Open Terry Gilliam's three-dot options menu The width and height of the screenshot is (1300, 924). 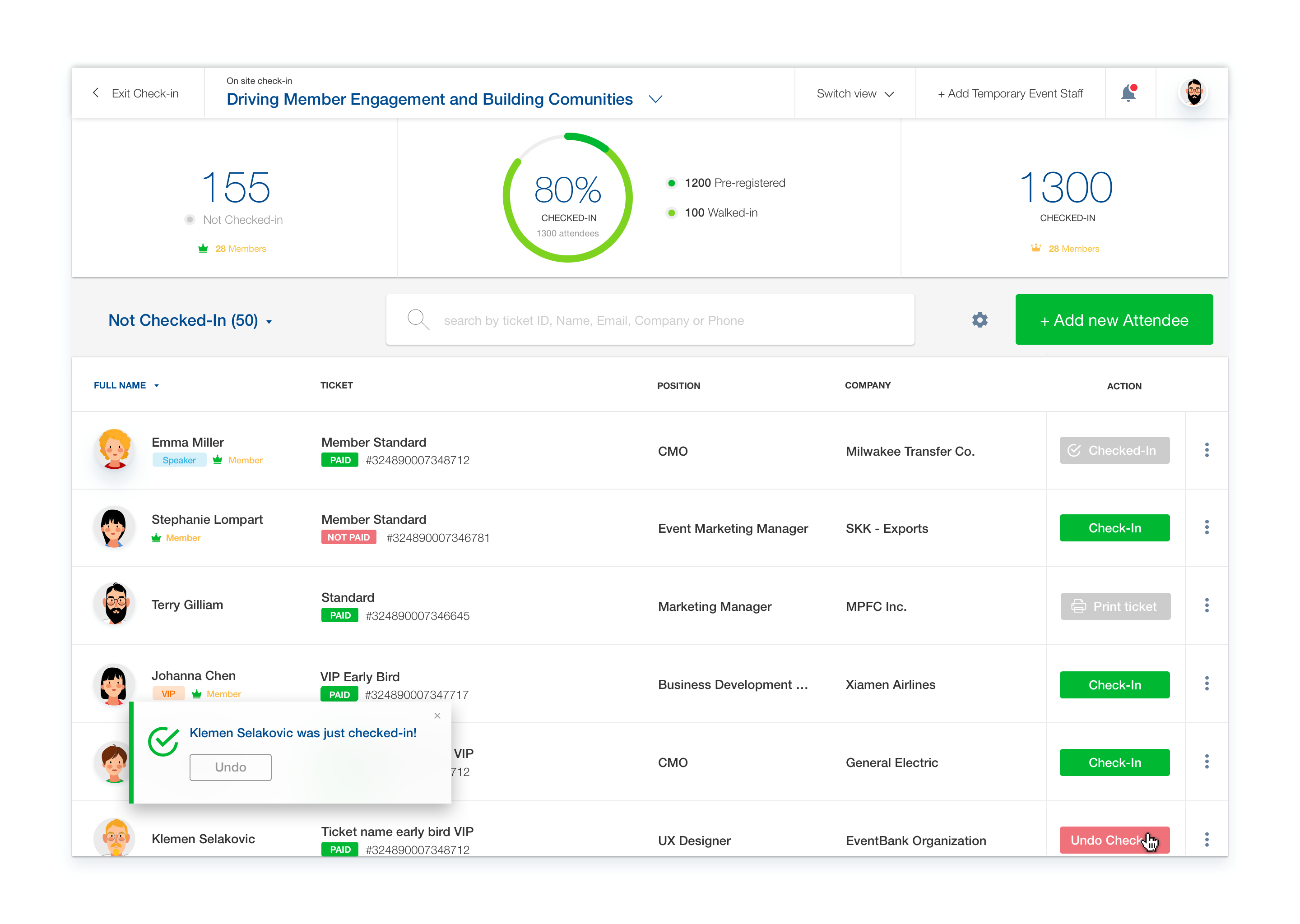(x=1206, y=605)
